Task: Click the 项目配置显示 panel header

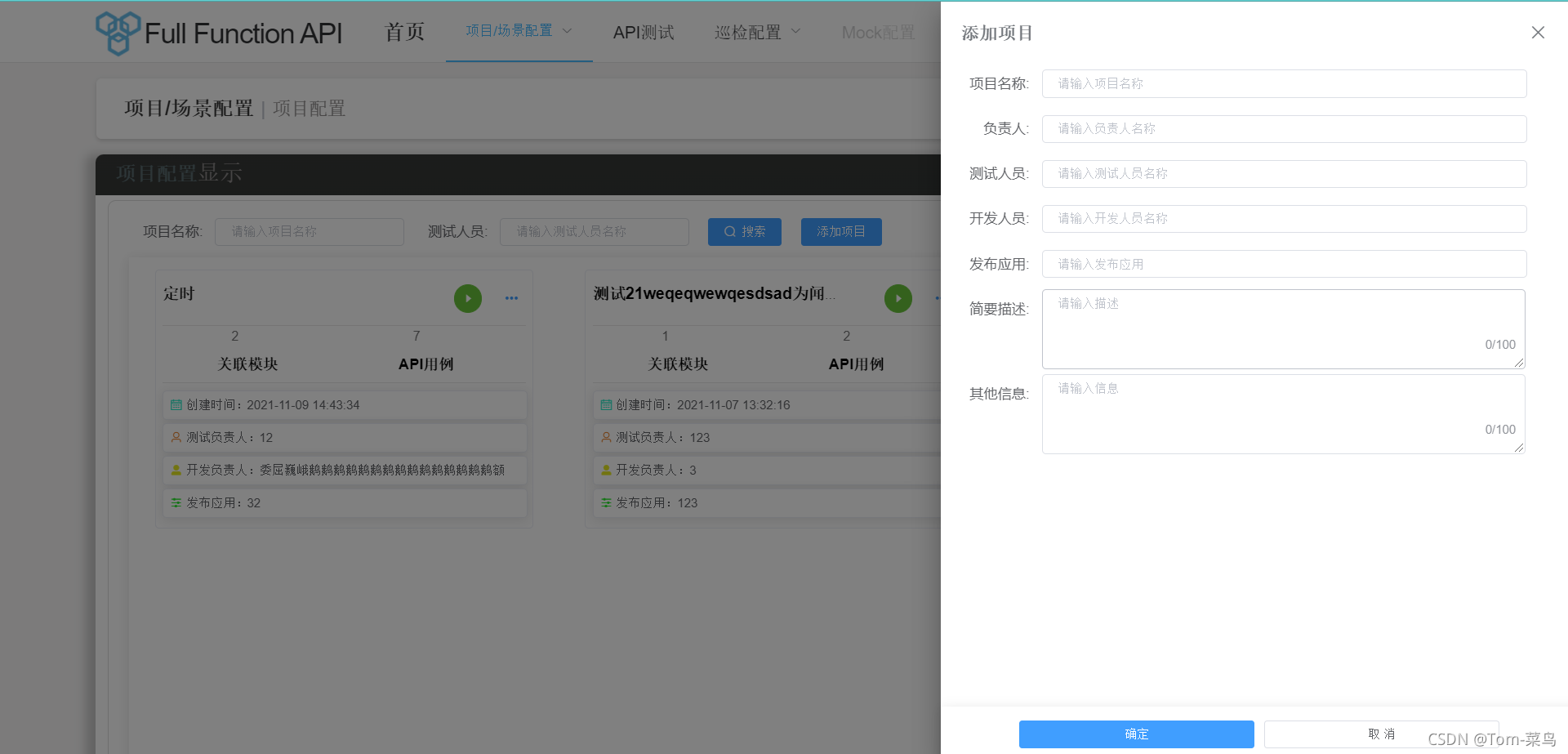Action: (518, 174)
